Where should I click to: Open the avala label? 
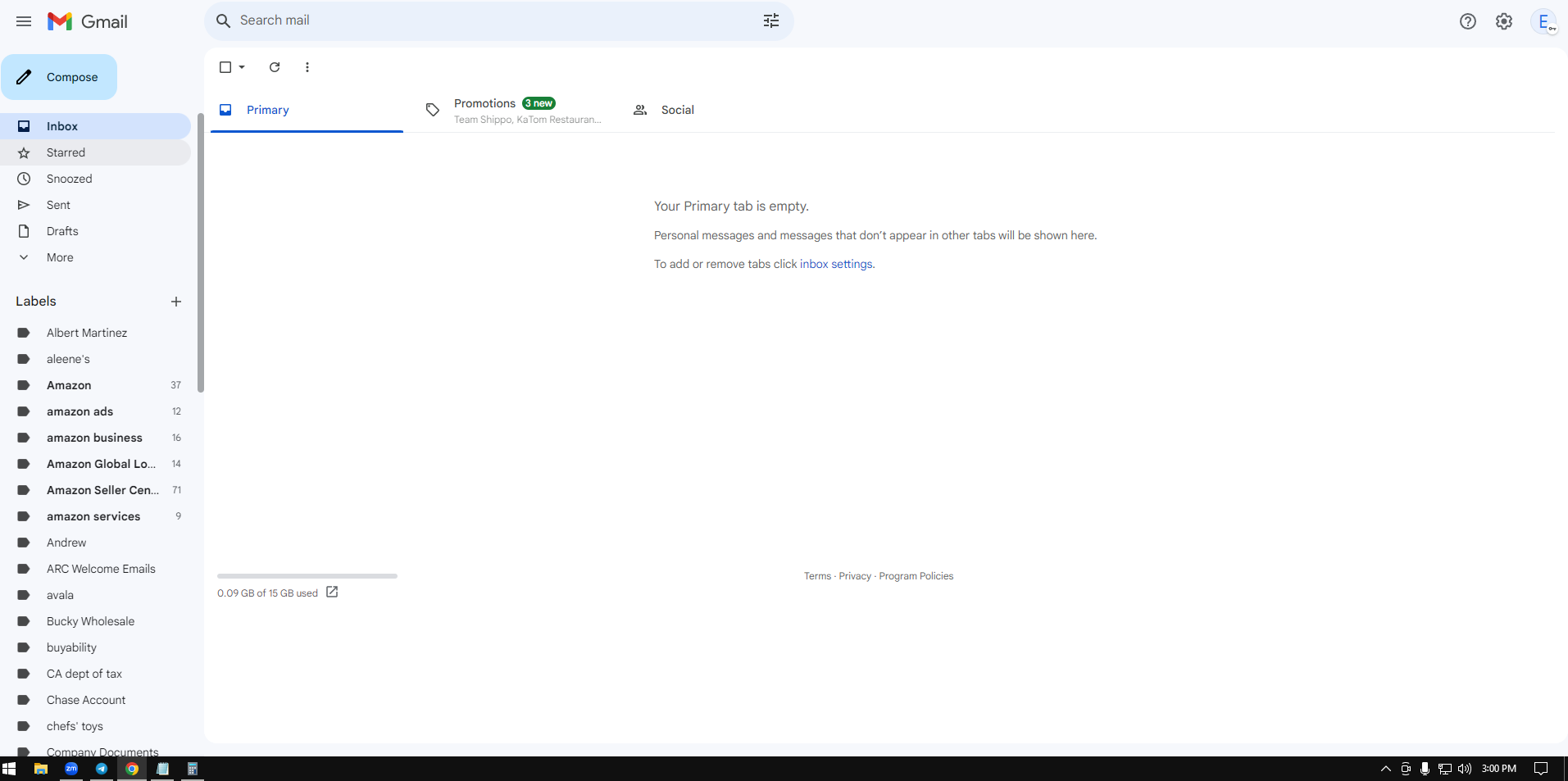coord(95,595)
